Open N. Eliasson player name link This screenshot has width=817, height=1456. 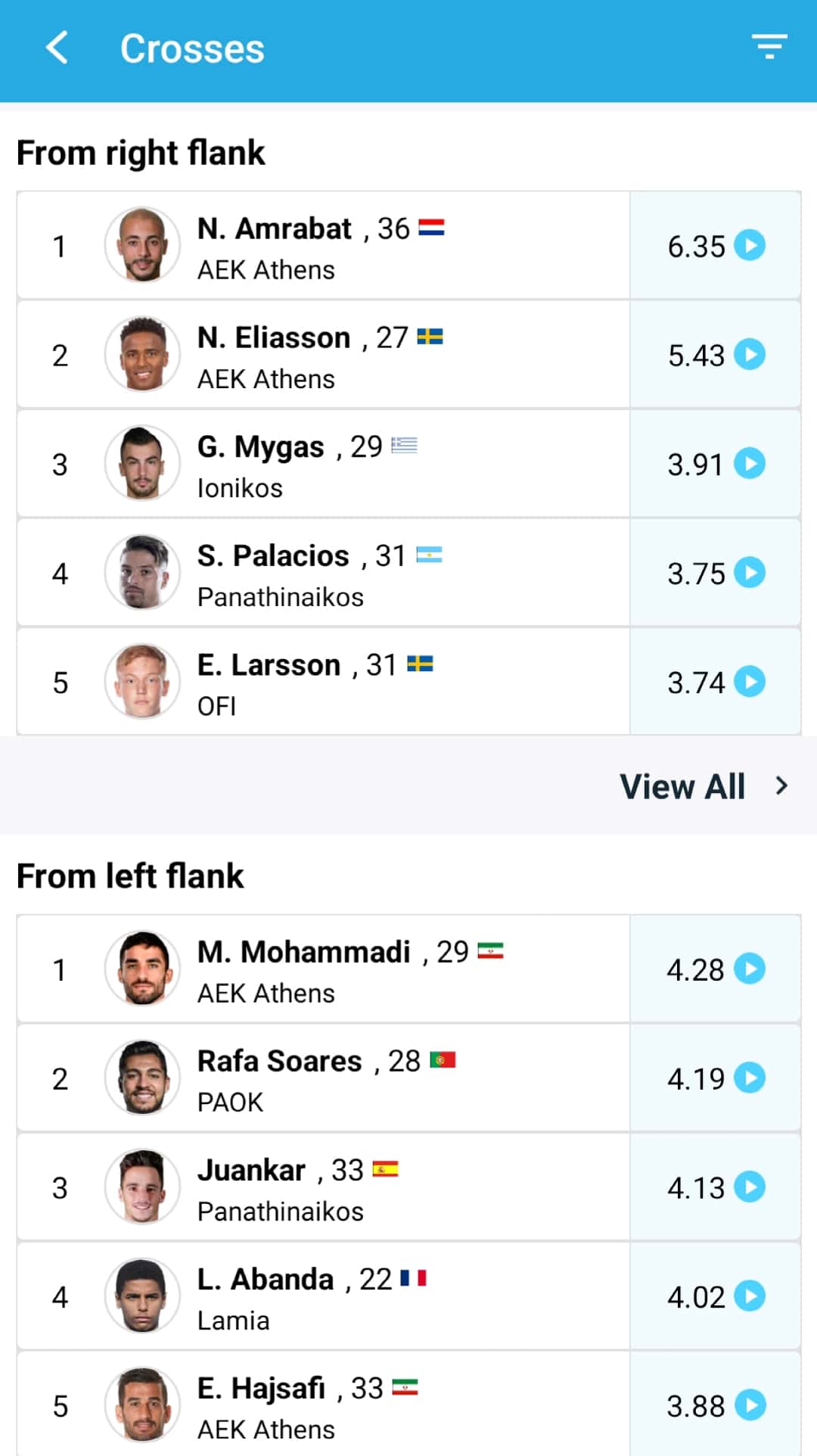click(x=274, y=338)
